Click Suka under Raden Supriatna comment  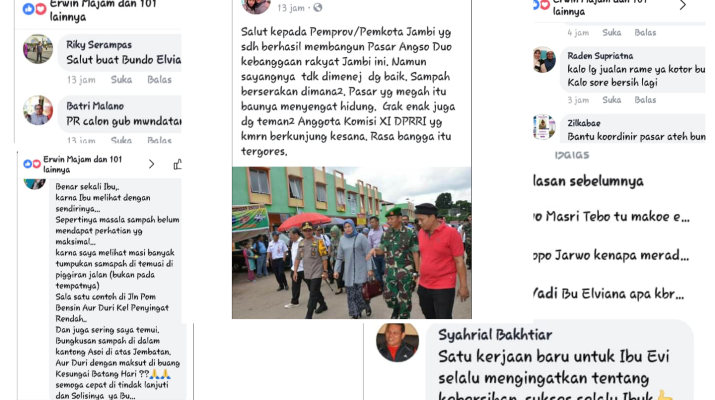click(x=611, y=99)
